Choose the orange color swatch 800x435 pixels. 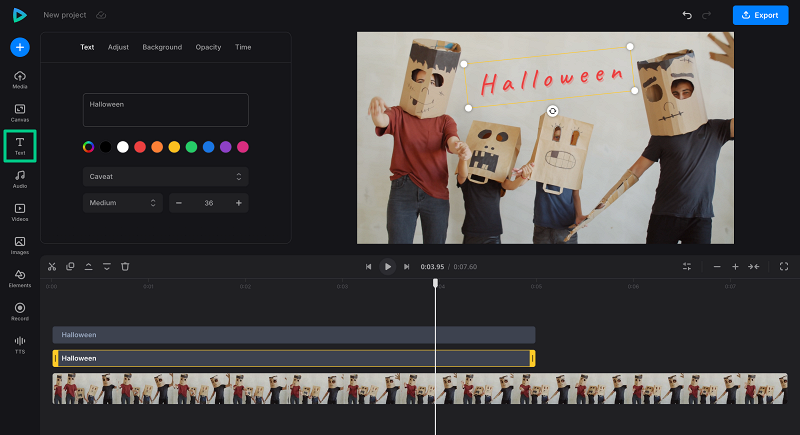pyautogui.click(x=157, y=147)
